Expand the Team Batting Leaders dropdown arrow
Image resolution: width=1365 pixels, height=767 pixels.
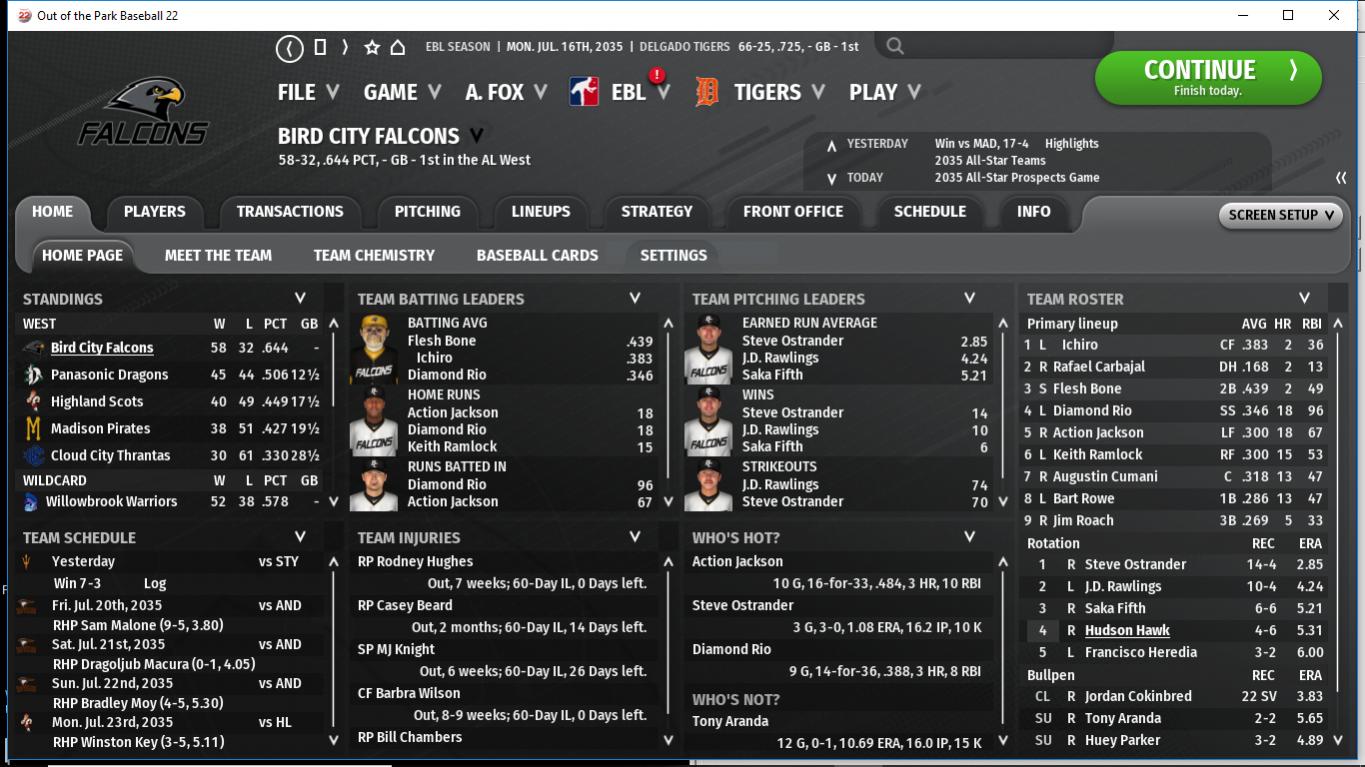(634, 298)
